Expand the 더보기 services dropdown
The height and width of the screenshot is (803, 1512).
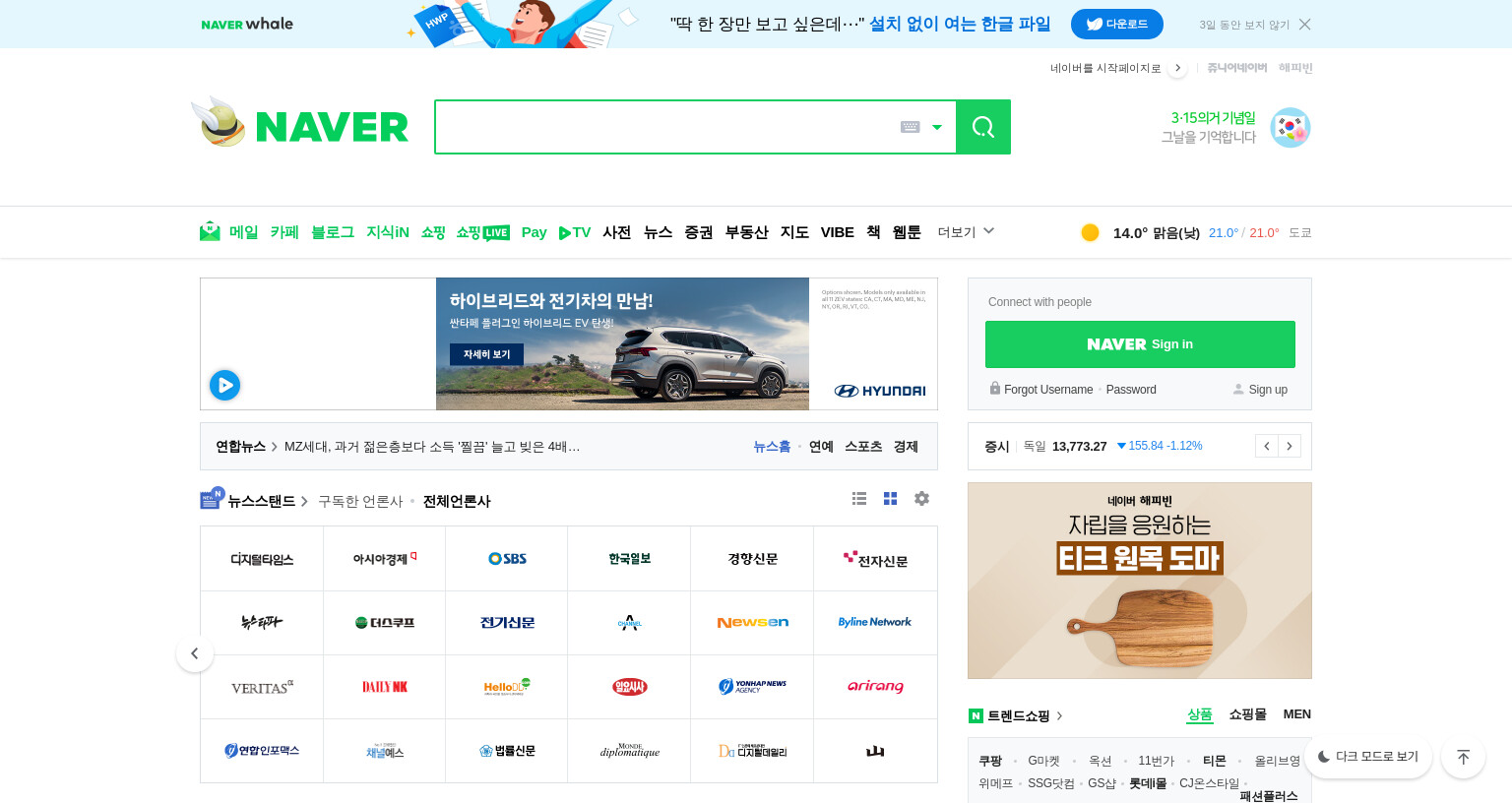click(x=966, y=232)
